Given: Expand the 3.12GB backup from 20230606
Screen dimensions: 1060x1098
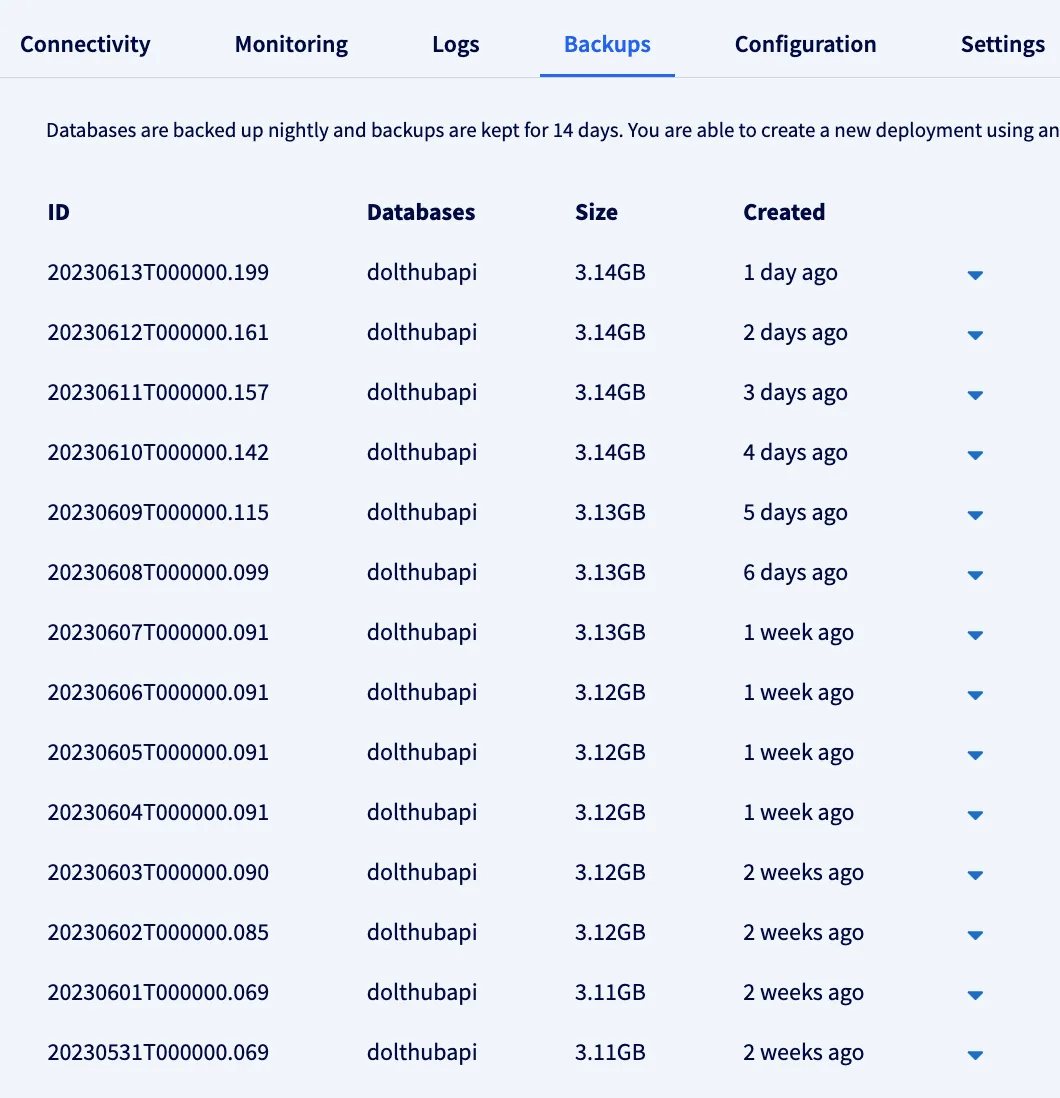Looking at the screenshot, I should coord(975,694).
